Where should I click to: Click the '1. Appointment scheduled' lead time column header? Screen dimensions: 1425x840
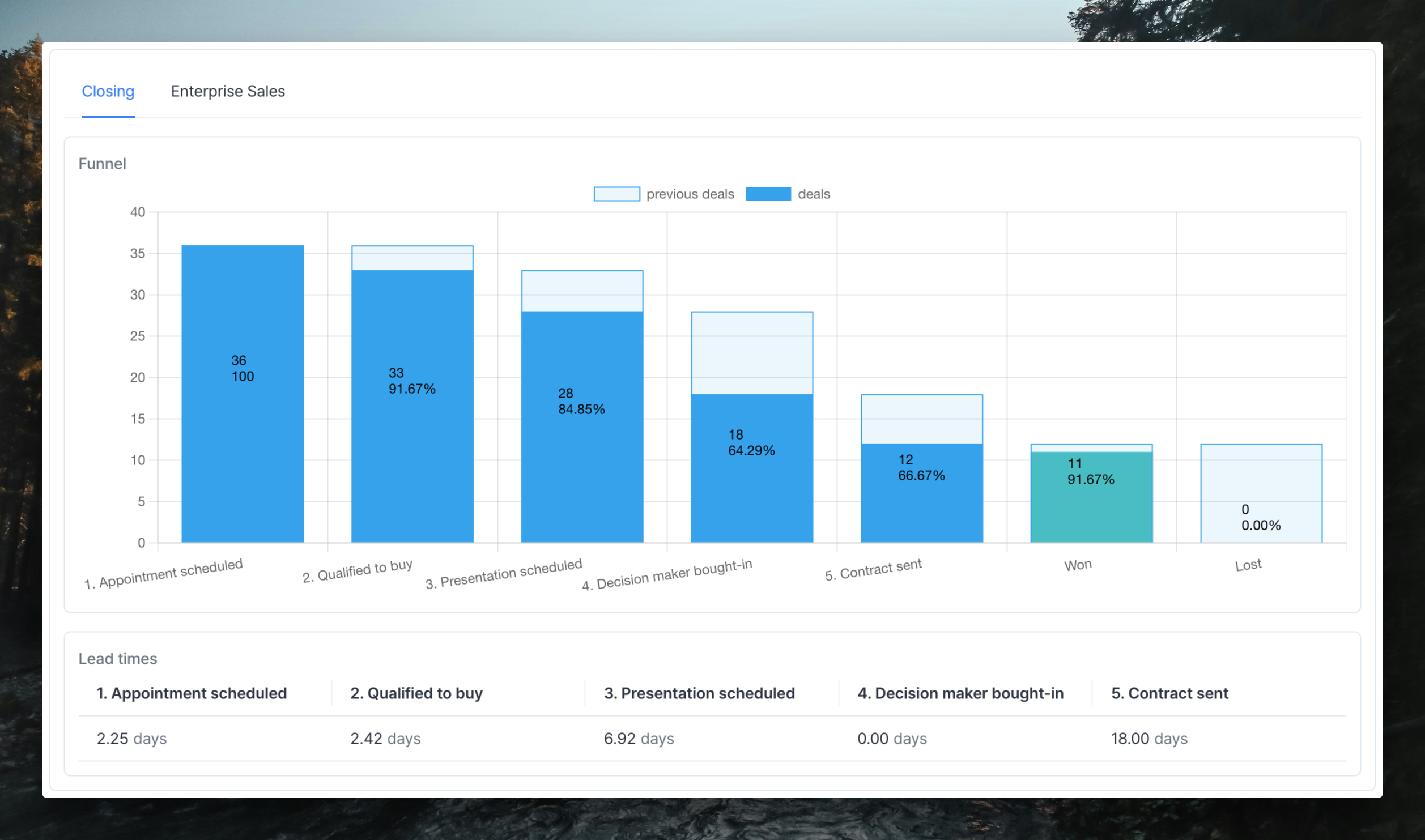(x=192, y=693)
